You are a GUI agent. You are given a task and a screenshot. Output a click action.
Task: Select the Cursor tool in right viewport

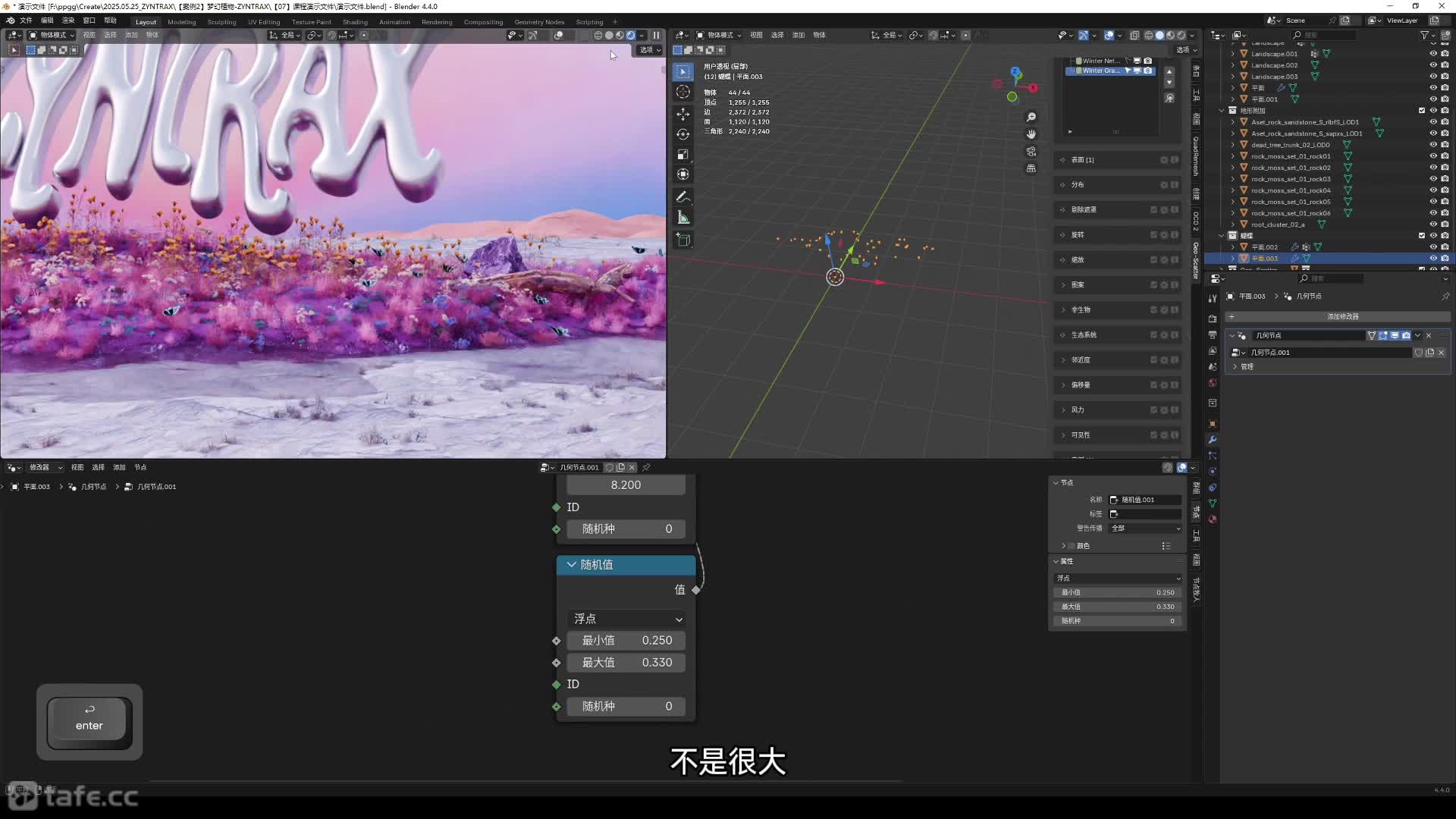coord(683,92)
